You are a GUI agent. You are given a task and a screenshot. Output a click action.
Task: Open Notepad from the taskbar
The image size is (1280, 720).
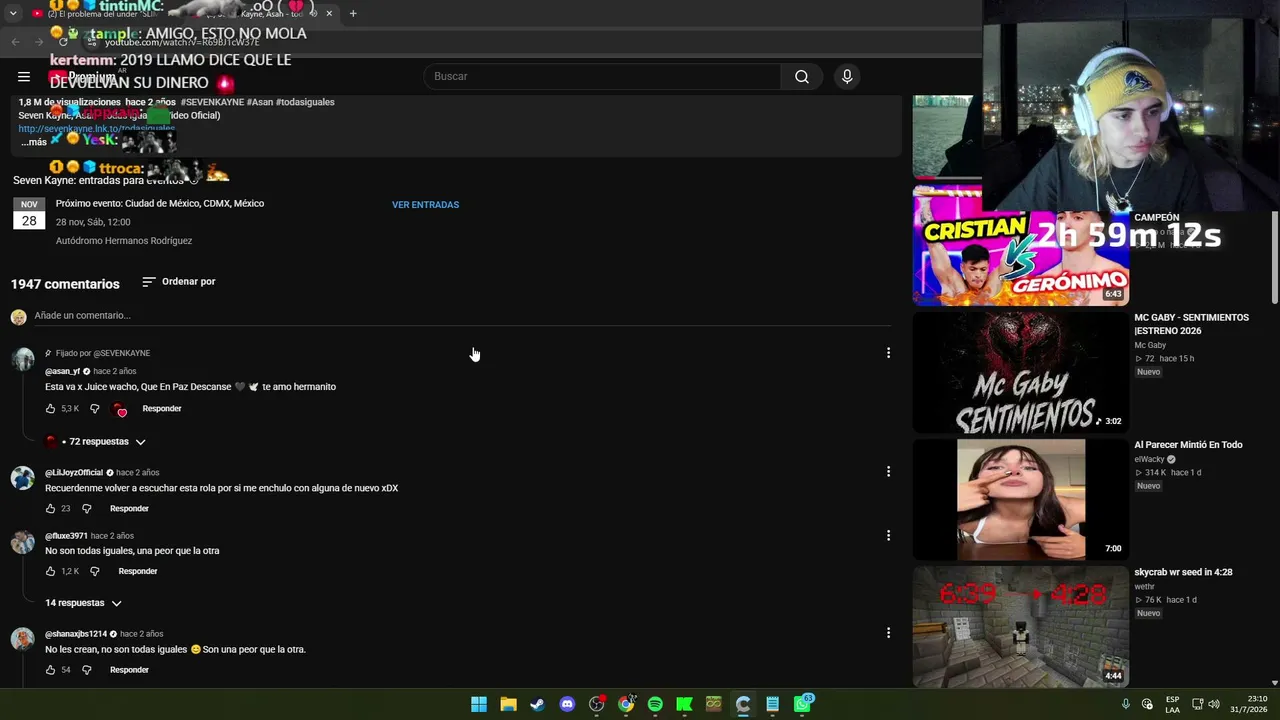coord(772,704)
